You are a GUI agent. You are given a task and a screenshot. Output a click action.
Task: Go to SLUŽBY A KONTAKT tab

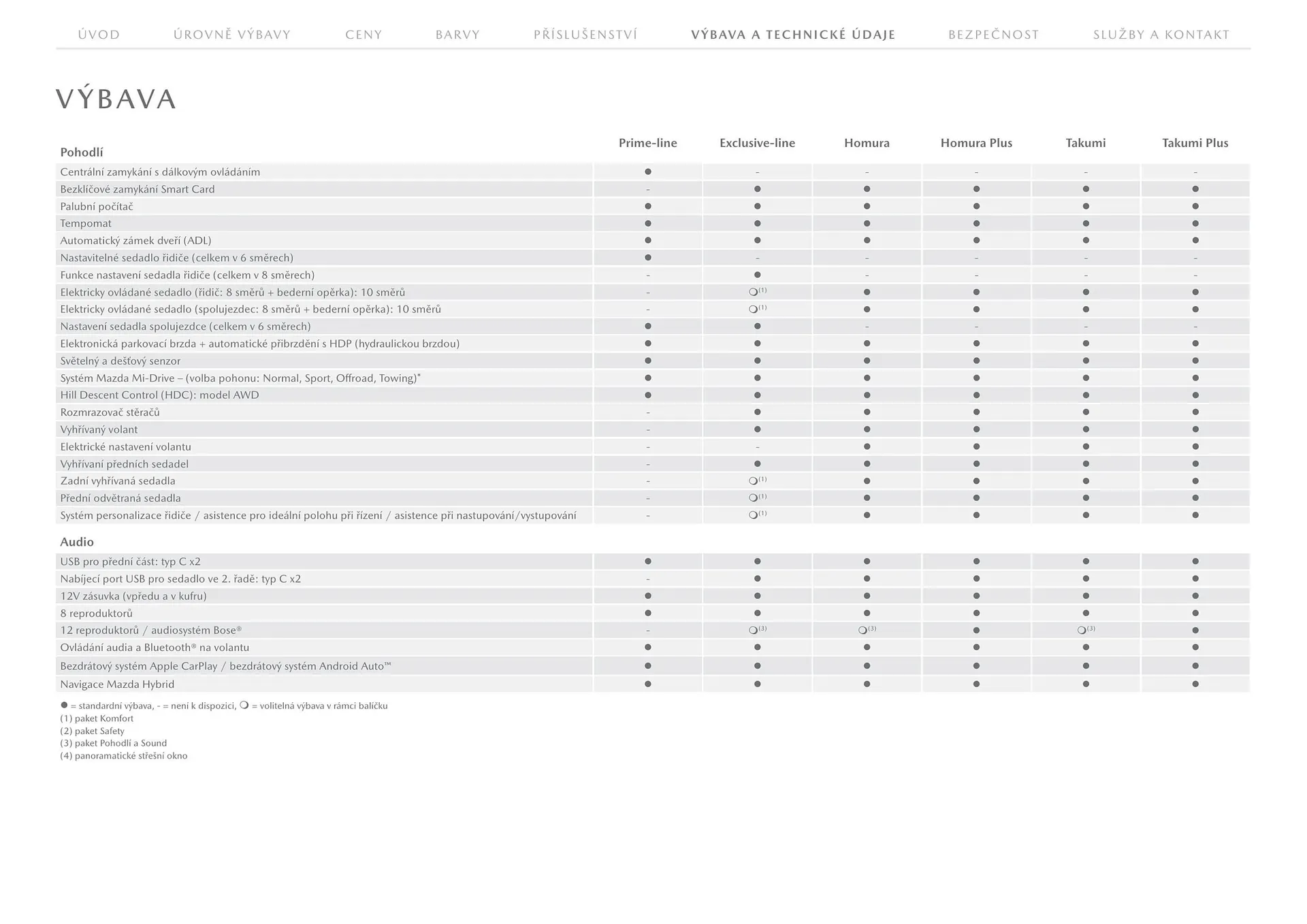coord(1161,35)
